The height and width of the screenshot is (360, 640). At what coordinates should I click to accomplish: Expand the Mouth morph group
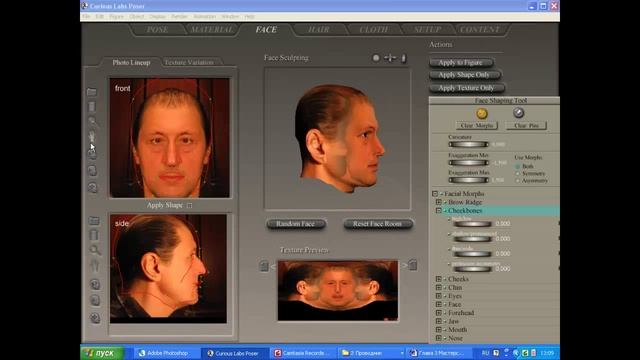439,330
